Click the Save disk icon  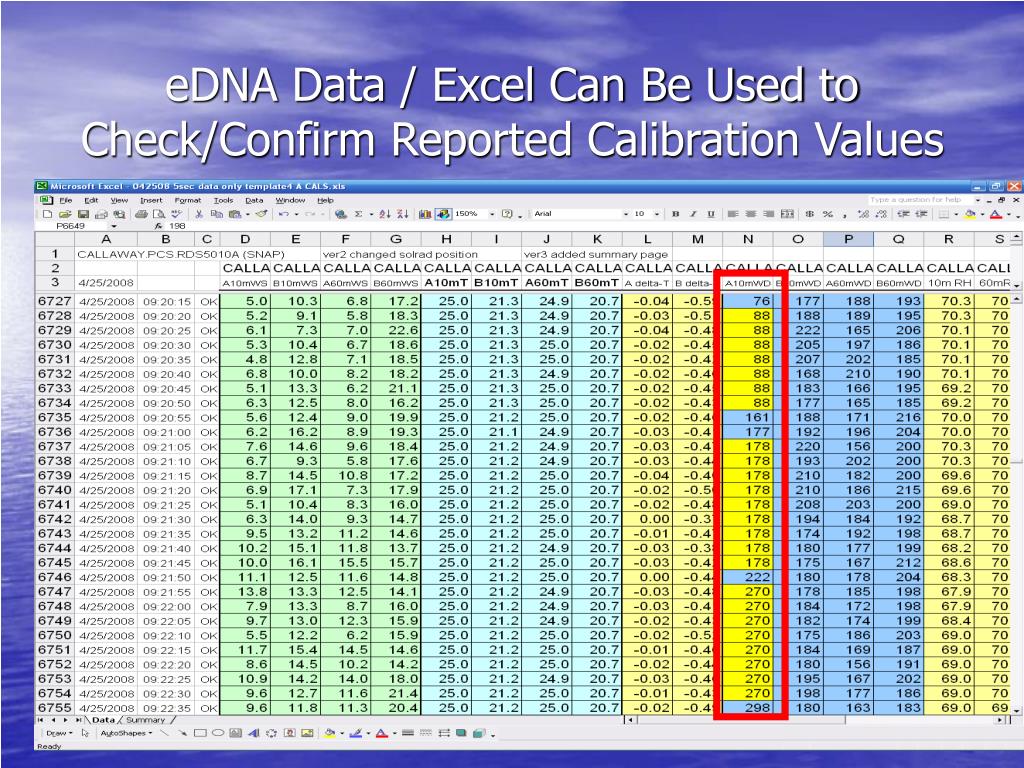click(x=83, y=214)
